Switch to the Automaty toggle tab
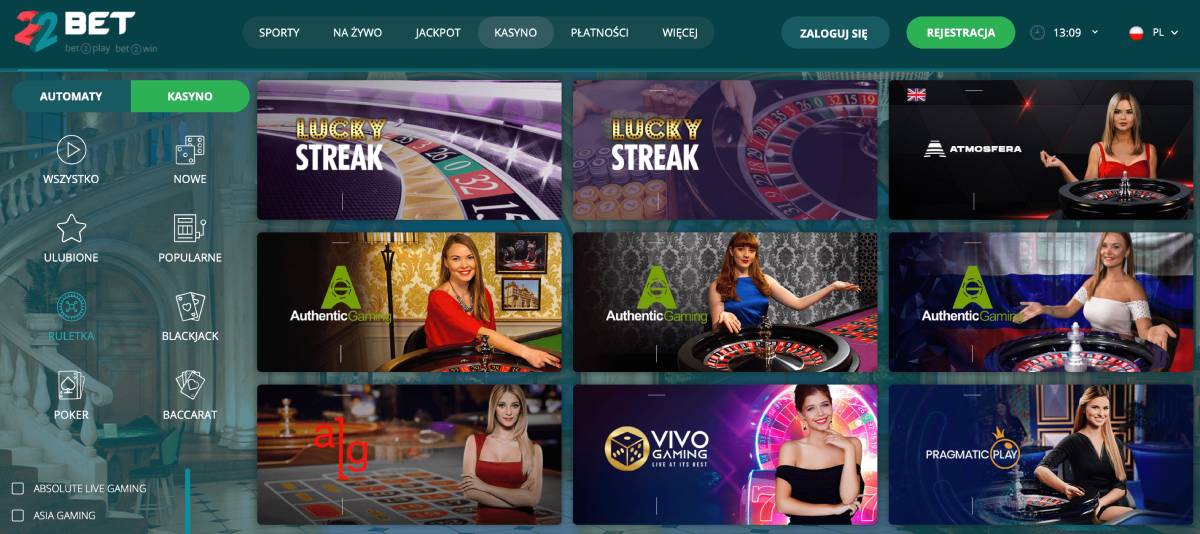 pos(71,96)
